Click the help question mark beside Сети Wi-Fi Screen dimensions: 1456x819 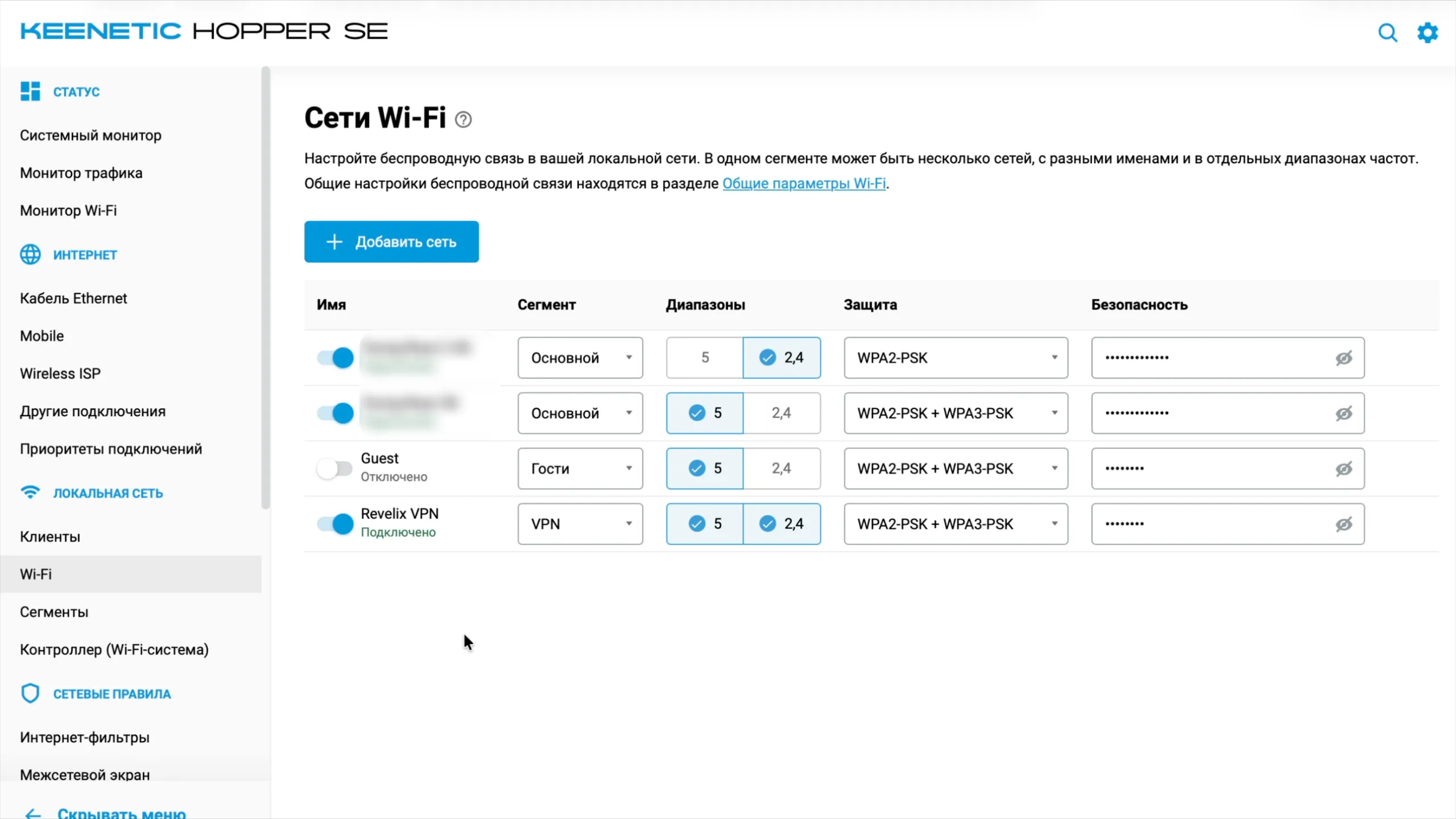[464, 119]
